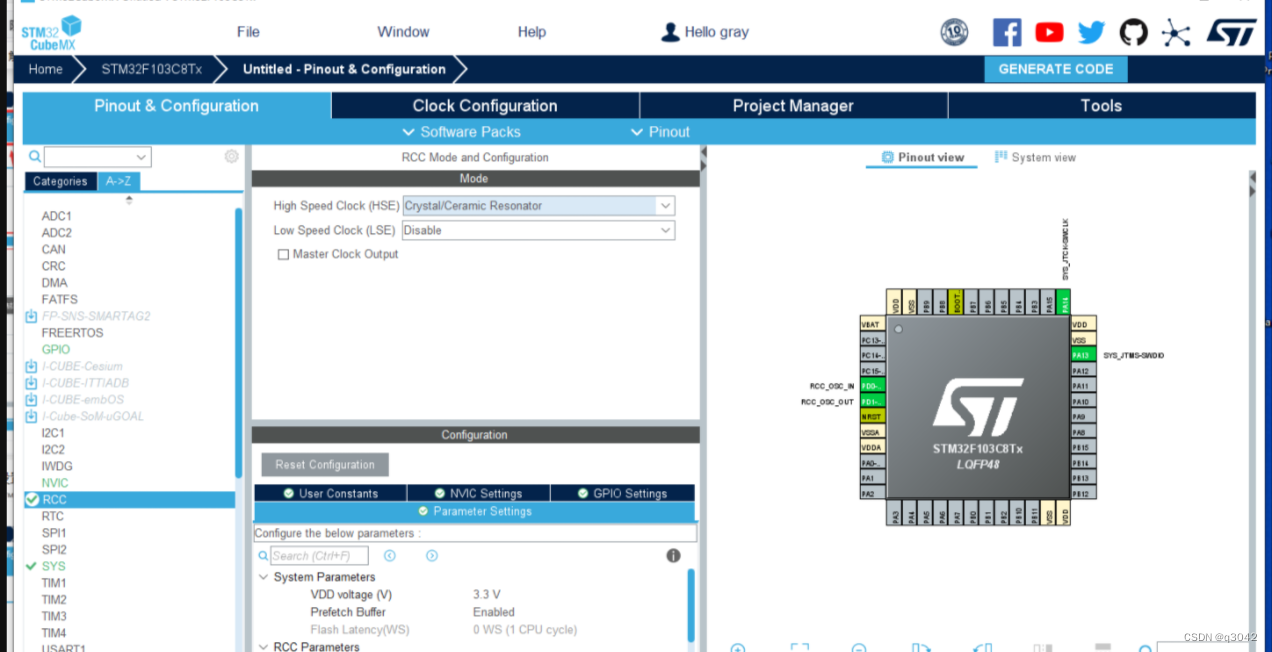Select the Parameter Settings tab
1272x652 pixels.
[474, 511]
